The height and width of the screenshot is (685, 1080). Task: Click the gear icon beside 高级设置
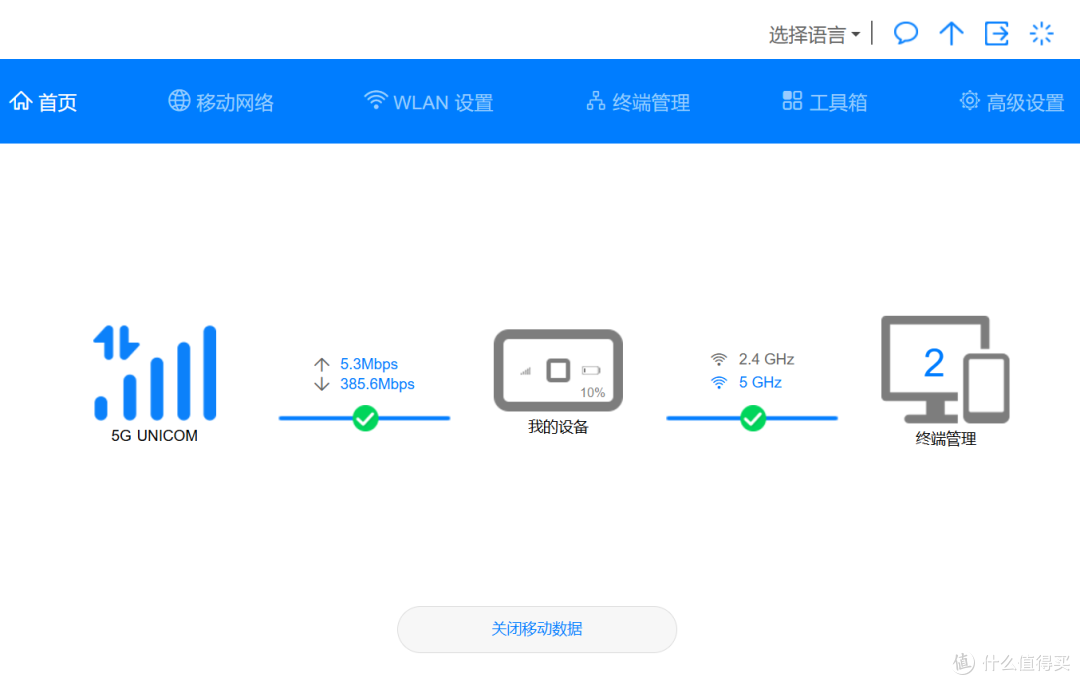coord(969,101)
